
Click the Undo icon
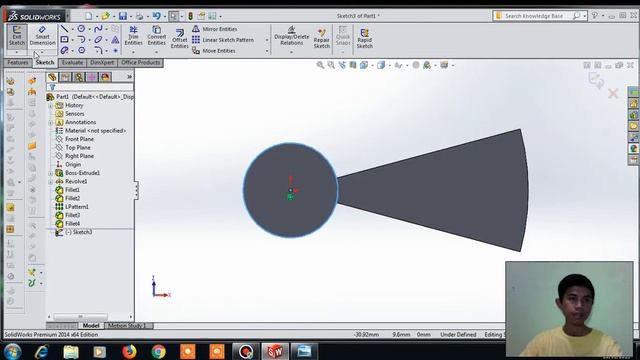[156, 16]
